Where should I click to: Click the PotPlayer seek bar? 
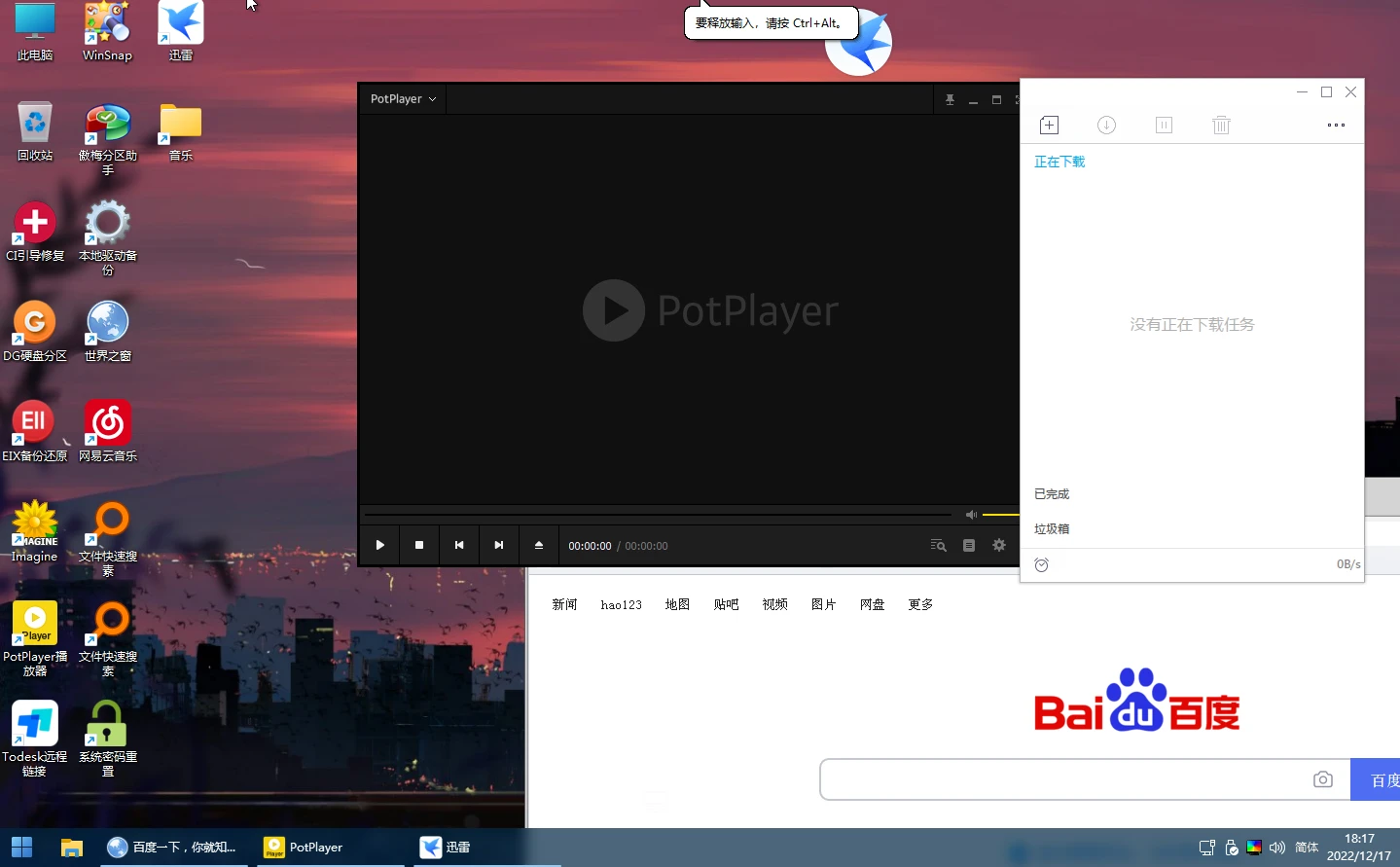click(658, 514)
